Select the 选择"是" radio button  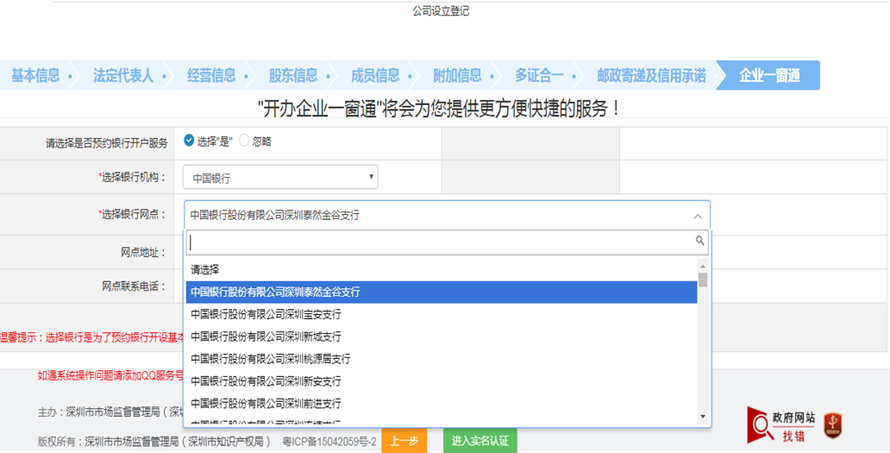189,141
